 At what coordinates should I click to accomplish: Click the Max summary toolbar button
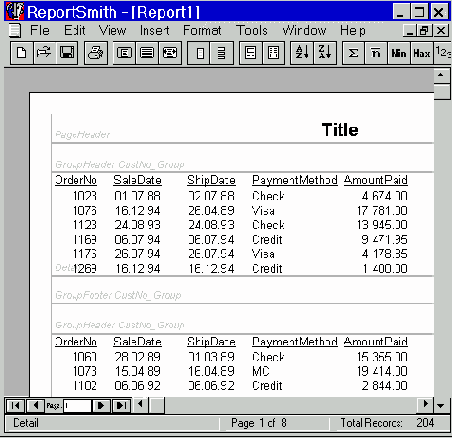pyautogui.click(x=422, y=53)
